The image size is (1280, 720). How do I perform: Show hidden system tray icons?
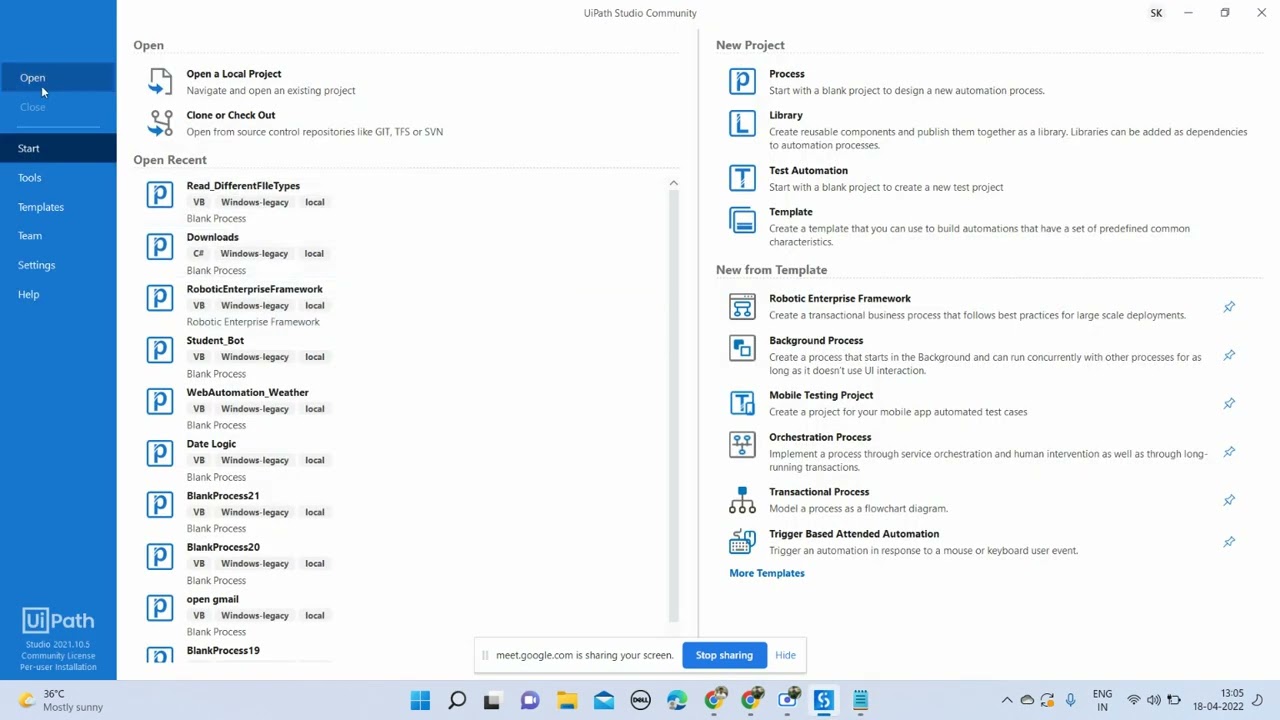tap(1007, 700)
